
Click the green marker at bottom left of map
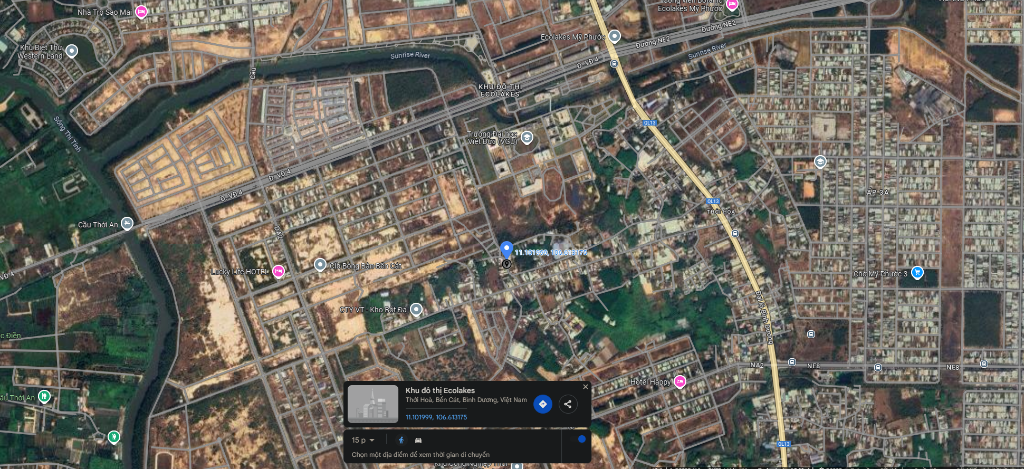click(114, 437)
